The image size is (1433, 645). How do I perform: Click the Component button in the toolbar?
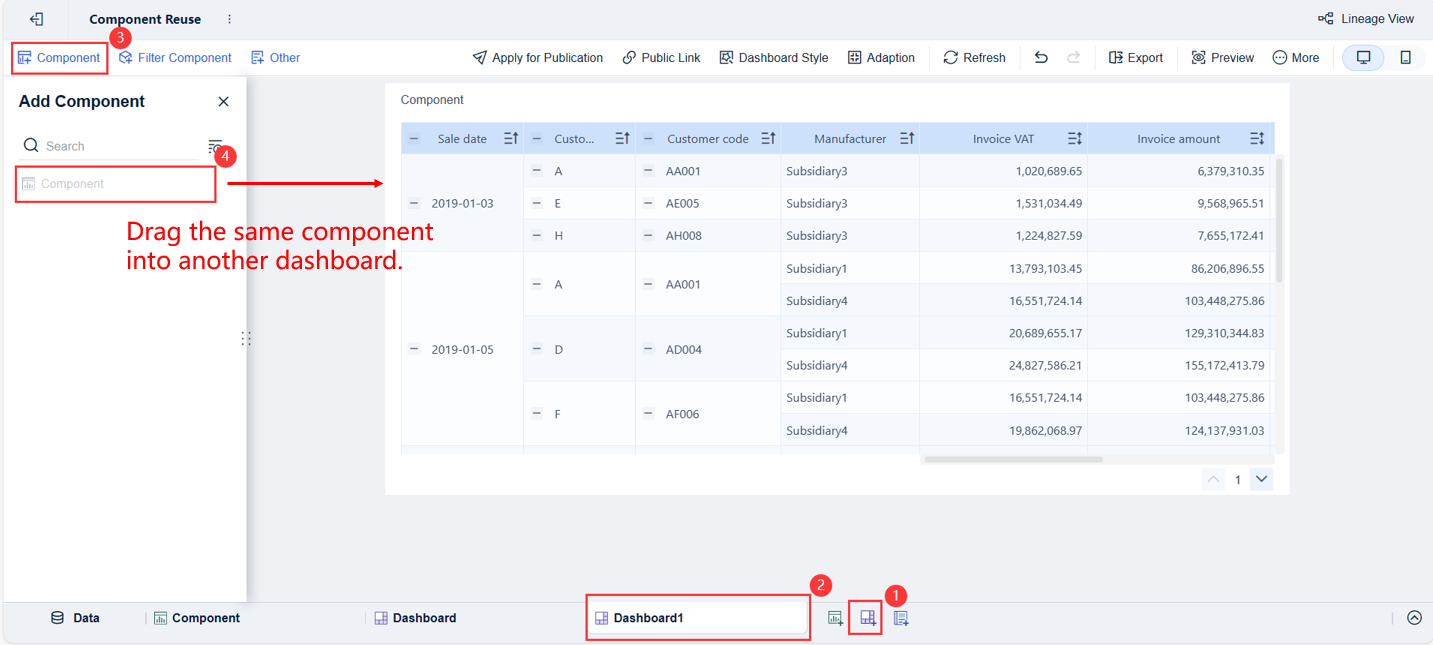pos(59,58)
